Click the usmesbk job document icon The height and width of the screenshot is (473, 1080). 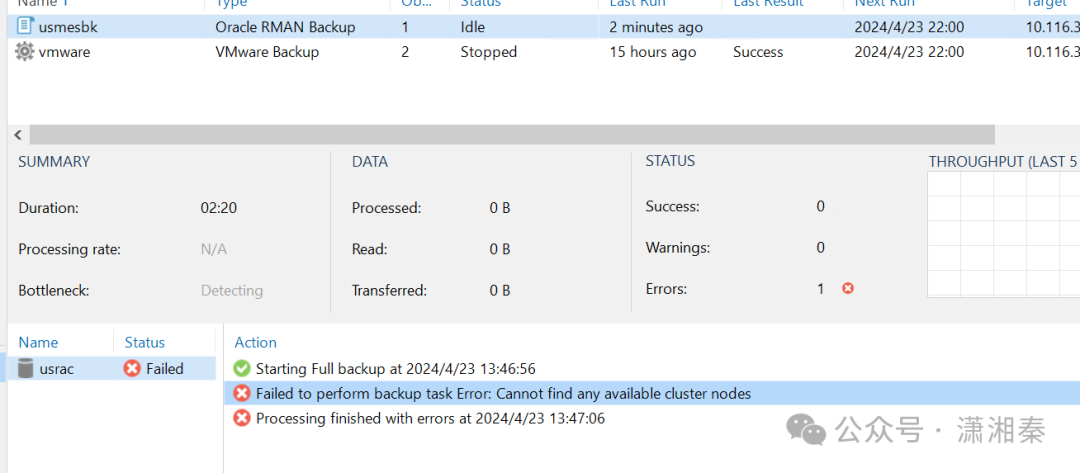pyautogui.click(x=25, y=27)
